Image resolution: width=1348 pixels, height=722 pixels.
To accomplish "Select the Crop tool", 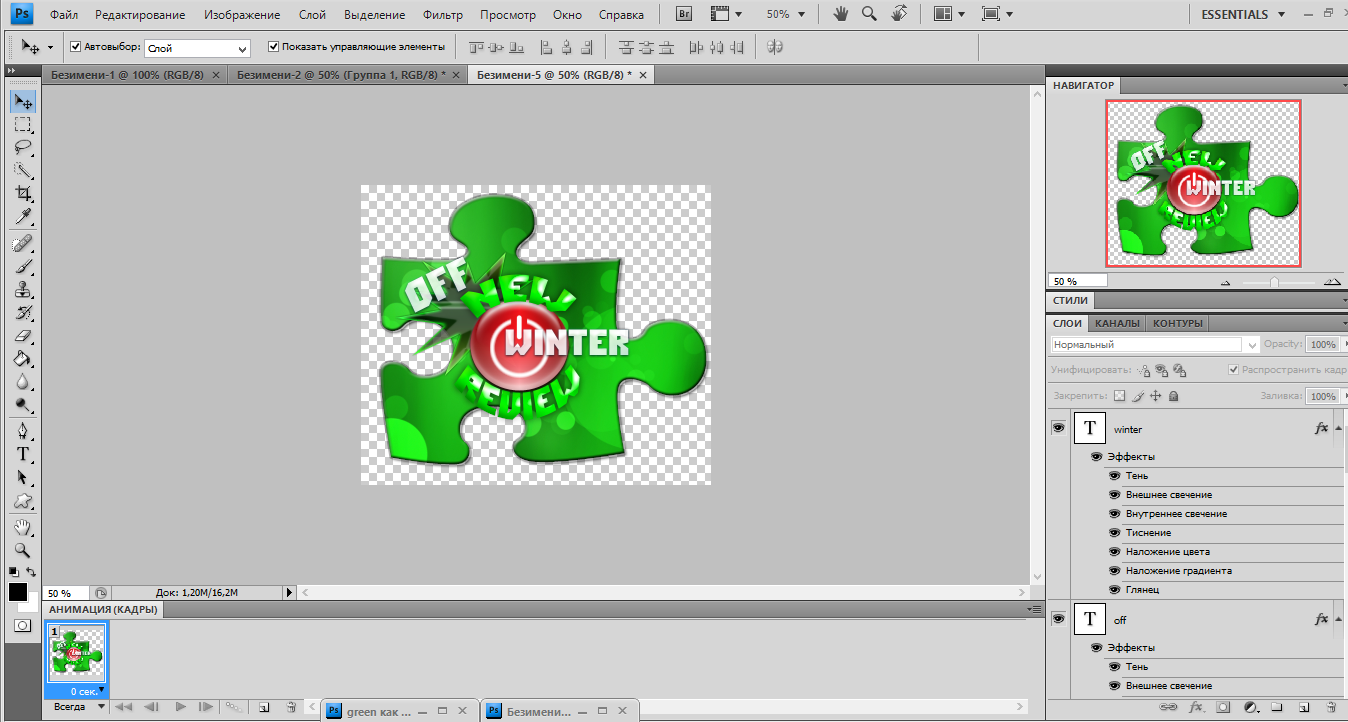I will [x=22, y=193].
